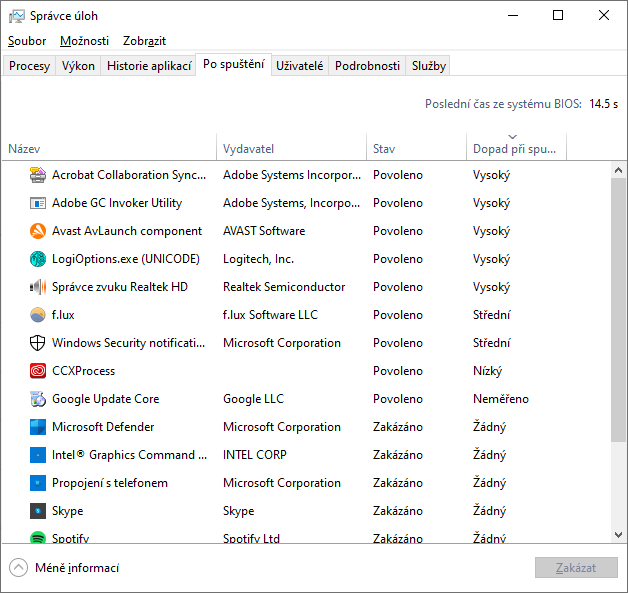Click the Google Update Core icon
Screen dimensions: 628x593
tap(38, 399)
